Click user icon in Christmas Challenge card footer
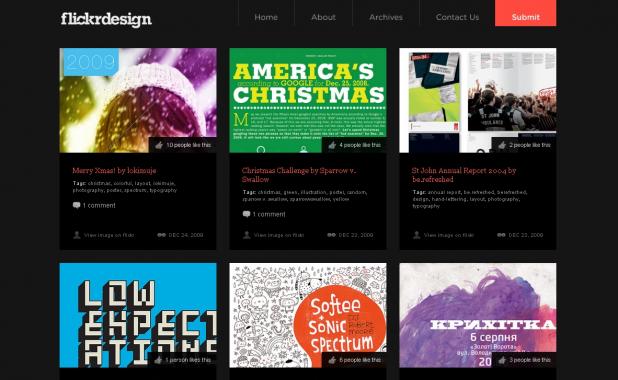618x380 pixels. click(x=247, y=235)
